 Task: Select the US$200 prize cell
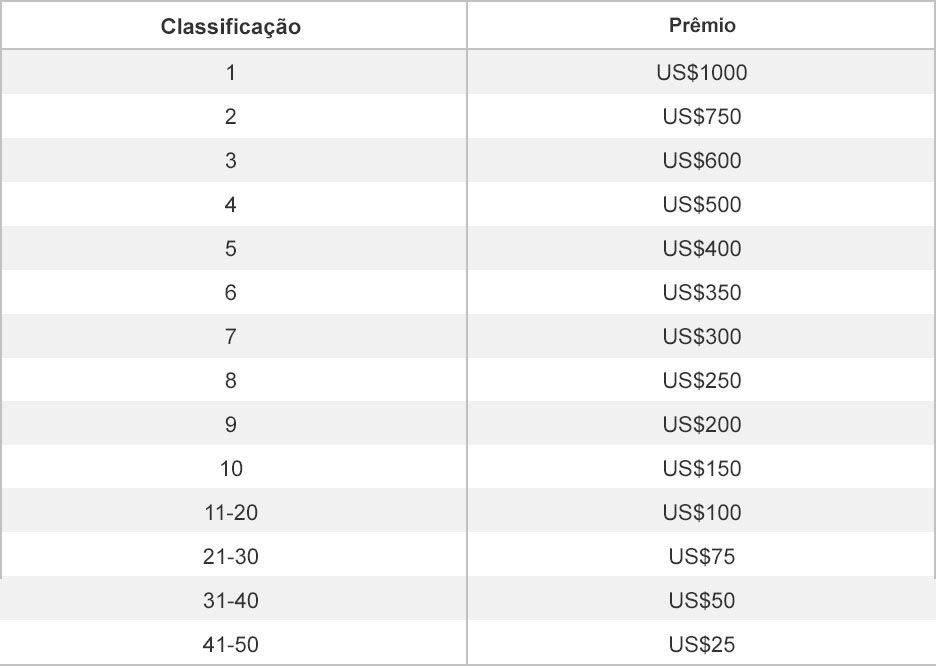[702, 424]
